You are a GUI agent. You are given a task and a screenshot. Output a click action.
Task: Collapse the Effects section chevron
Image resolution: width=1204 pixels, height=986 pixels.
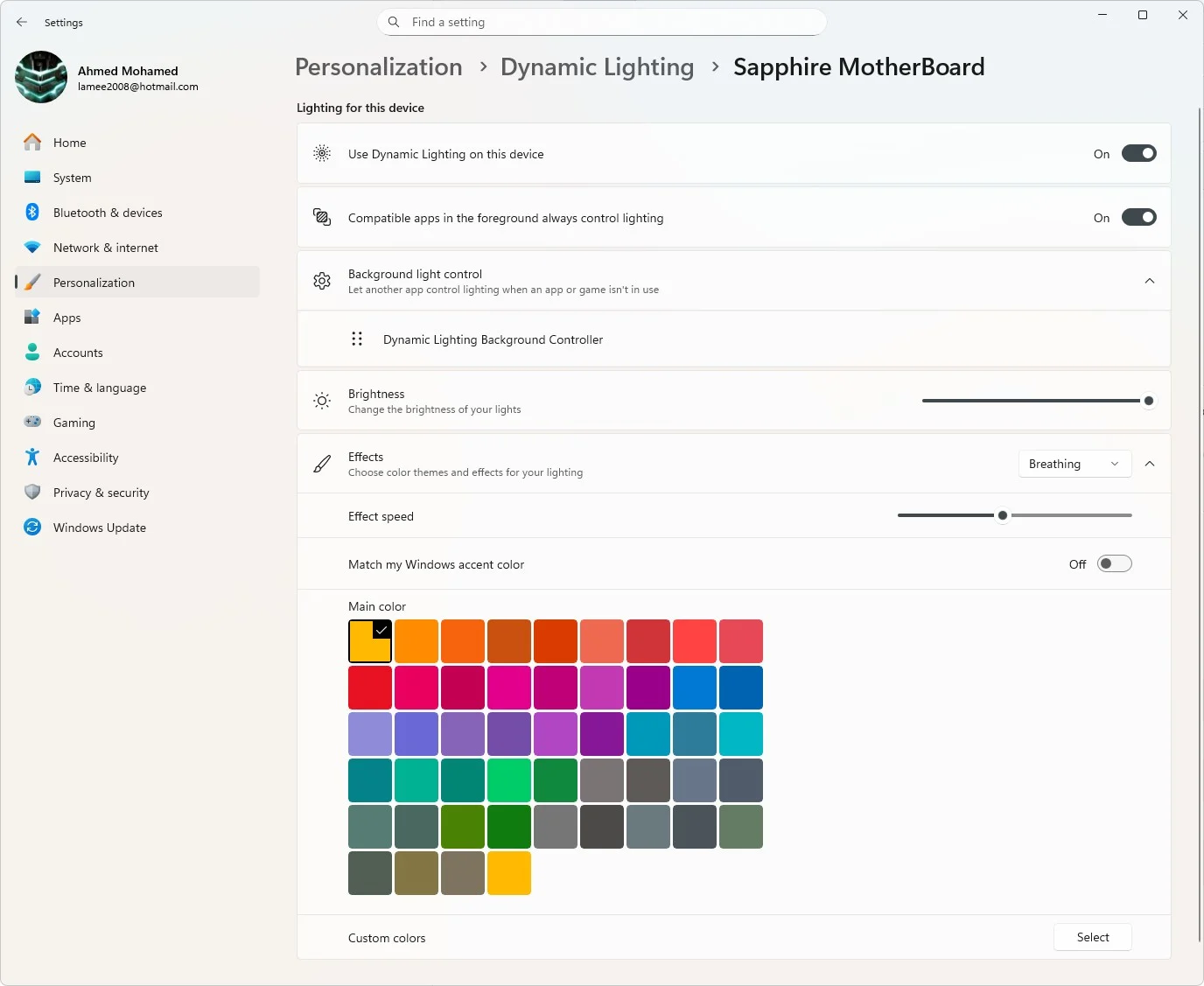[1149, 464]
